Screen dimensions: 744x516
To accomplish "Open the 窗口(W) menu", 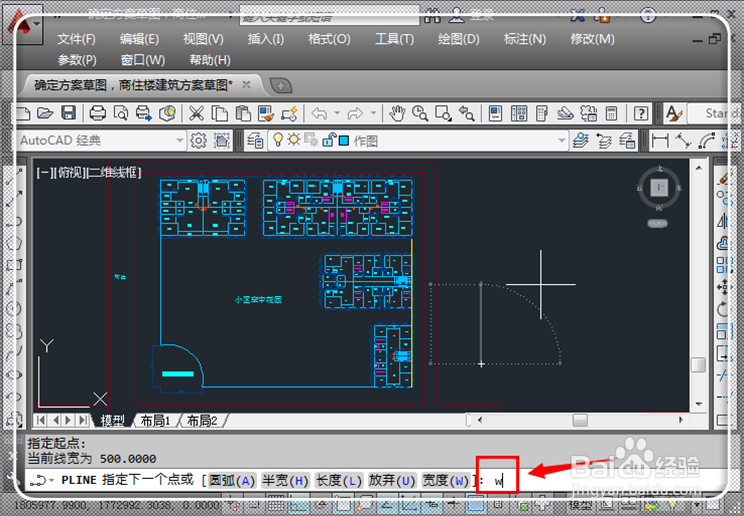I will point(142,60).
